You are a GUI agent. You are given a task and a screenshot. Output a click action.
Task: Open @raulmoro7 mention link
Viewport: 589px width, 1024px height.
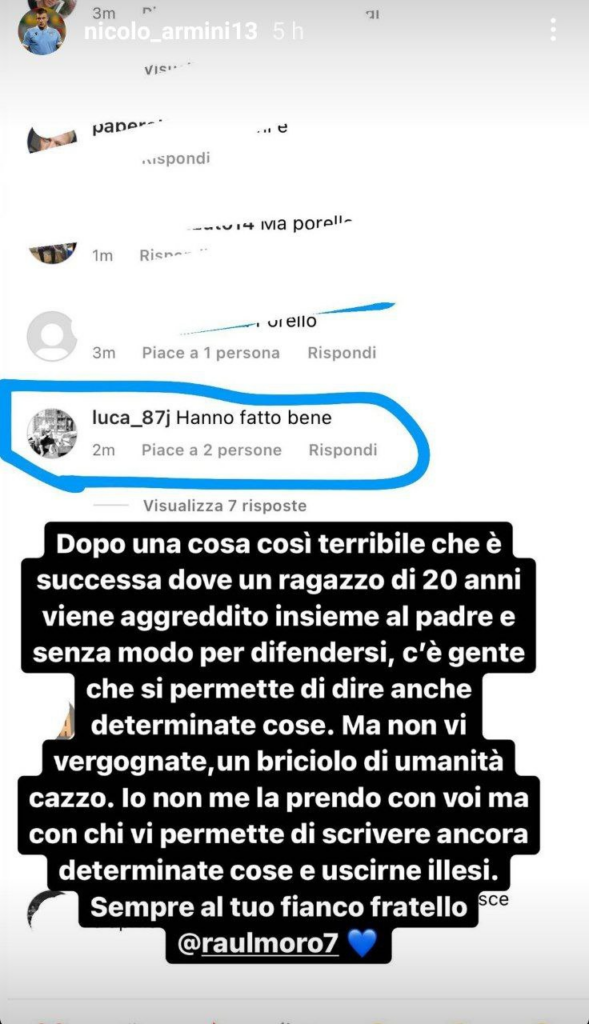(258, 944)
